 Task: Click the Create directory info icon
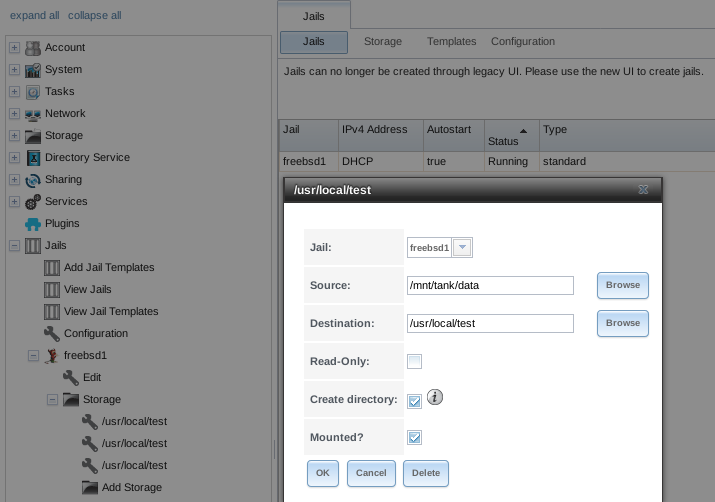435,397
